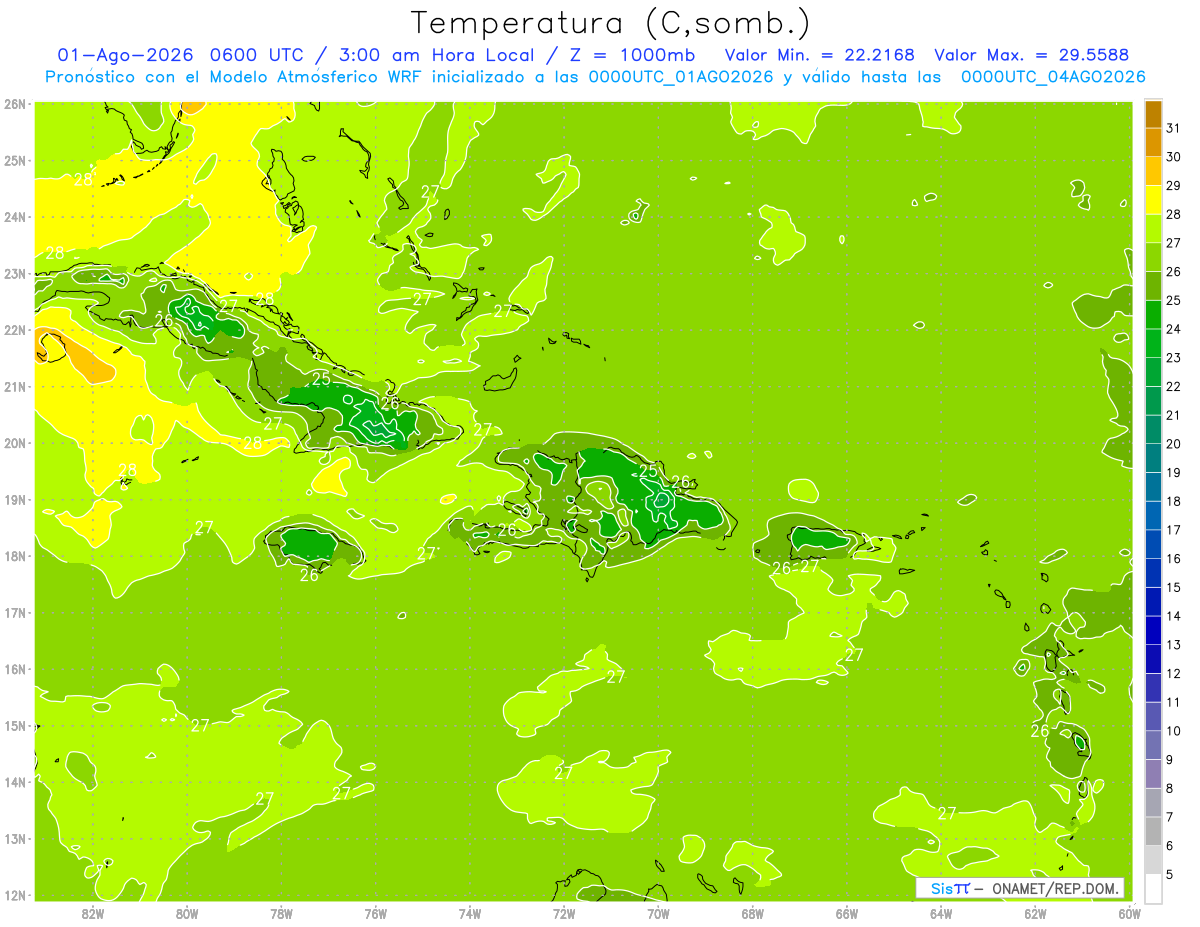Viewport: 1200px width, 927px height.
Task: Select the white swatch below legend value 5
Action: [1153, 887]
